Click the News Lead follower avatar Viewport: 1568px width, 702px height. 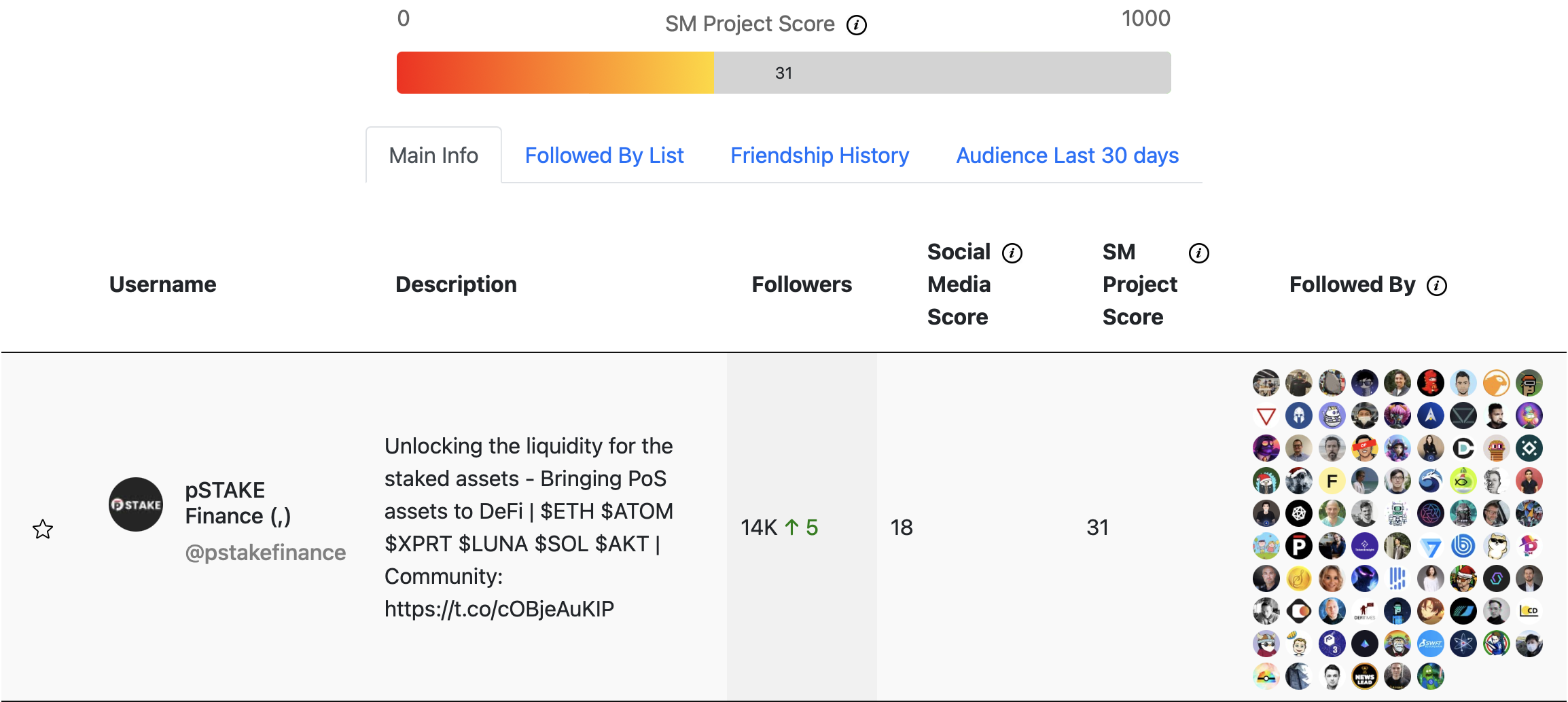tap(1364, 676)
